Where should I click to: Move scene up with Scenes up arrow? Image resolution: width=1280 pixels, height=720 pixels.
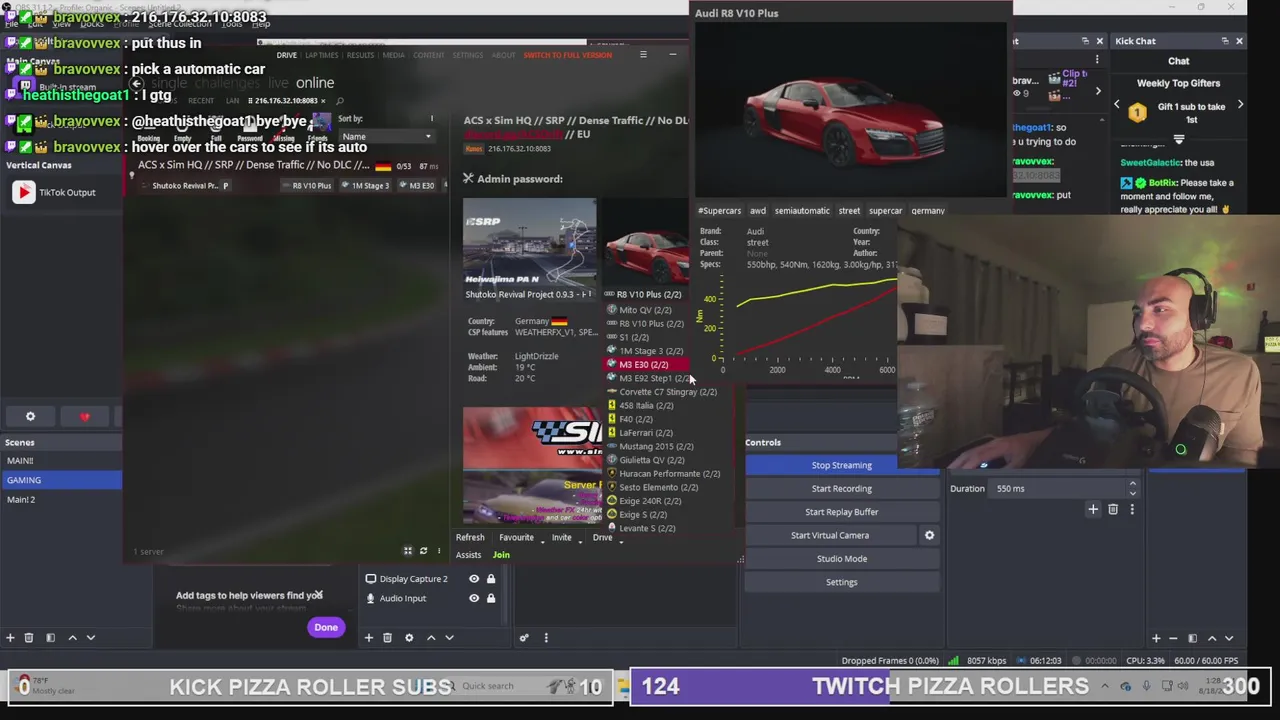coord(72,637)
